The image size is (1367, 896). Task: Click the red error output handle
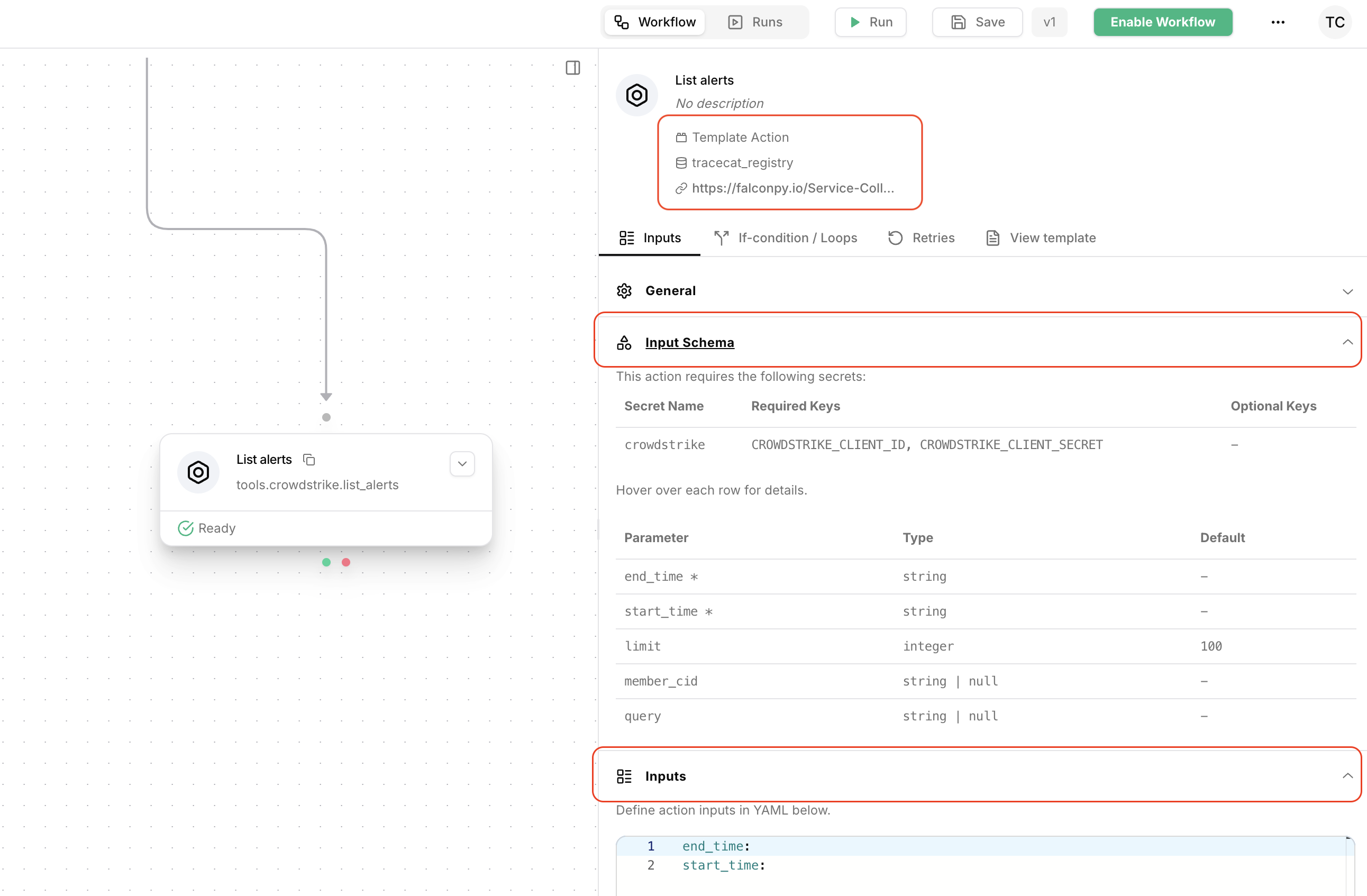(x=346, y=562)
